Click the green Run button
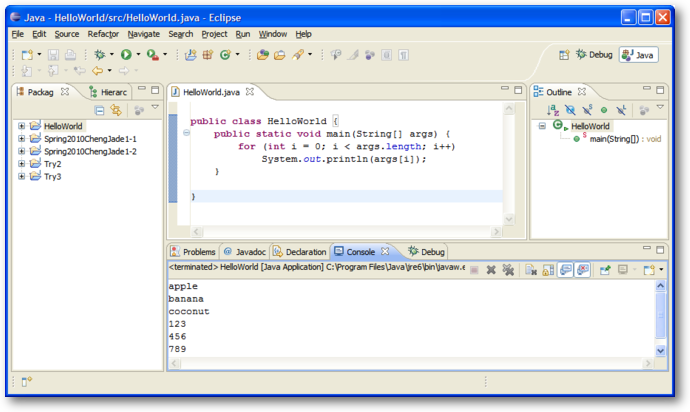The image size is (690, 412). pos(126,55)
